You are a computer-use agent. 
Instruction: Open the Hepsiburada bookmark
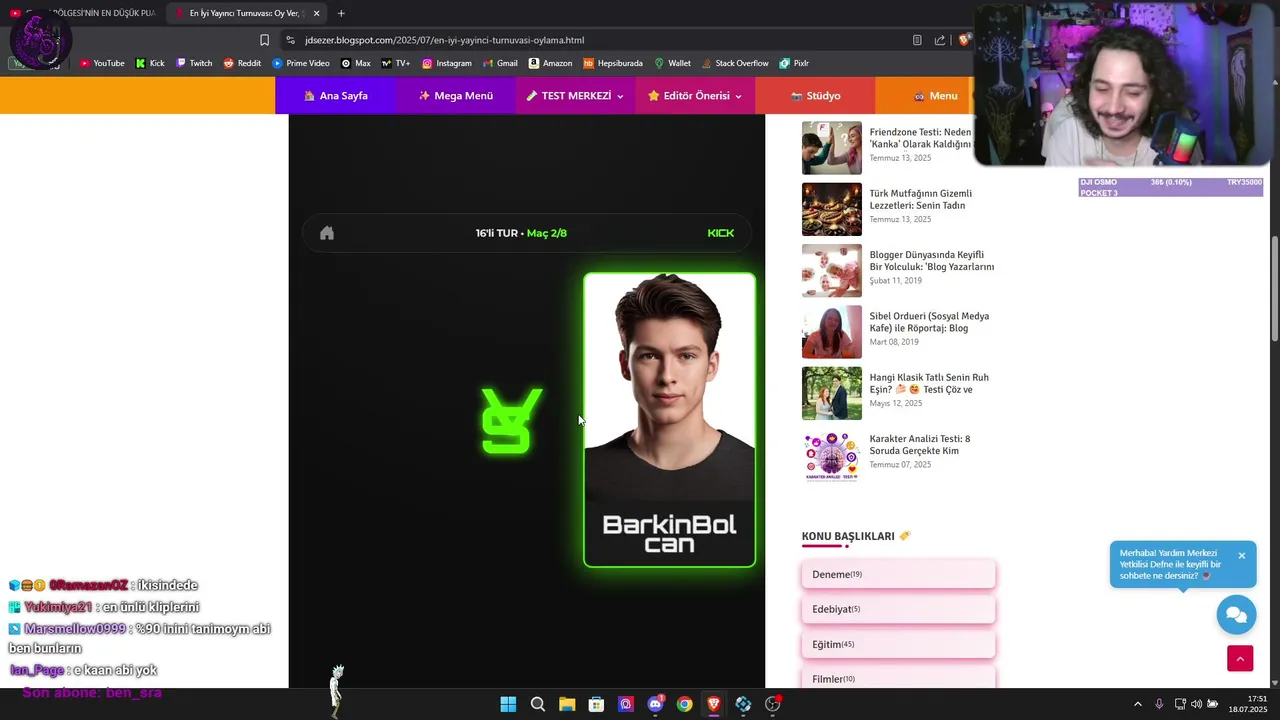613,63
